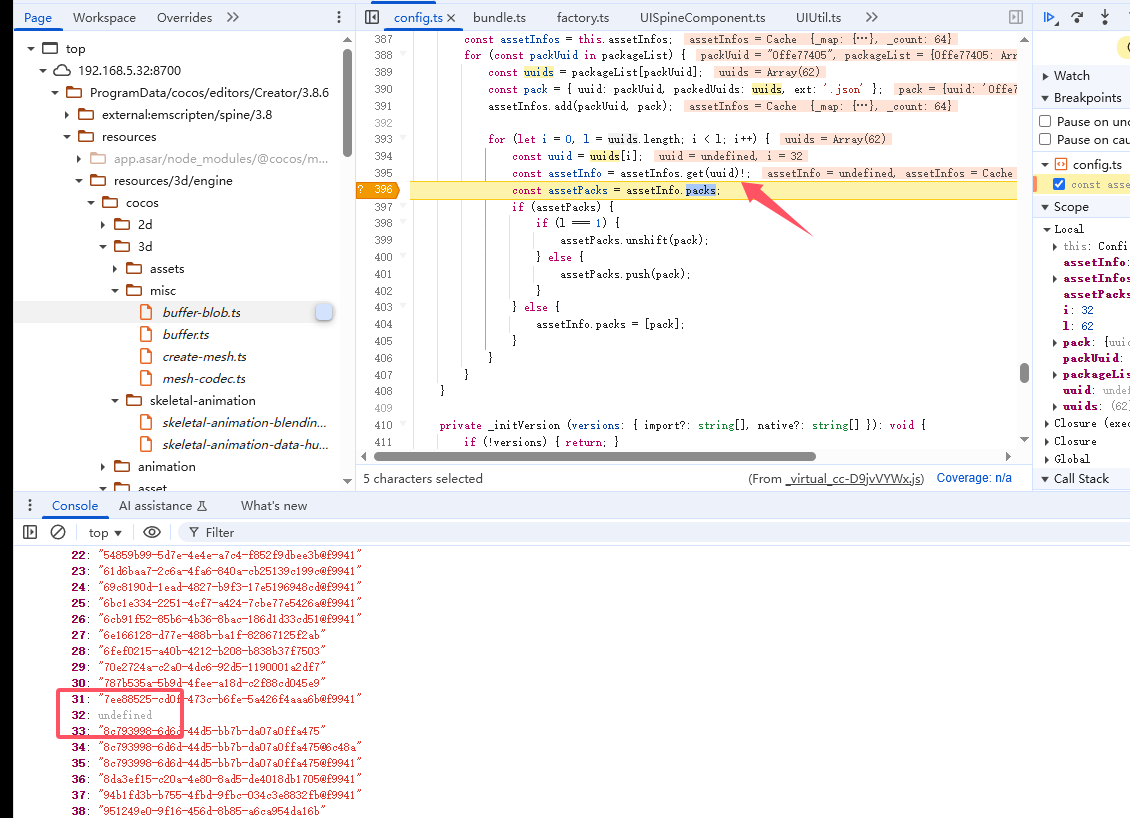Screen dimensions: 1130x818
Task: Select the buffer-blob.ts file
Action: [201, 312]
